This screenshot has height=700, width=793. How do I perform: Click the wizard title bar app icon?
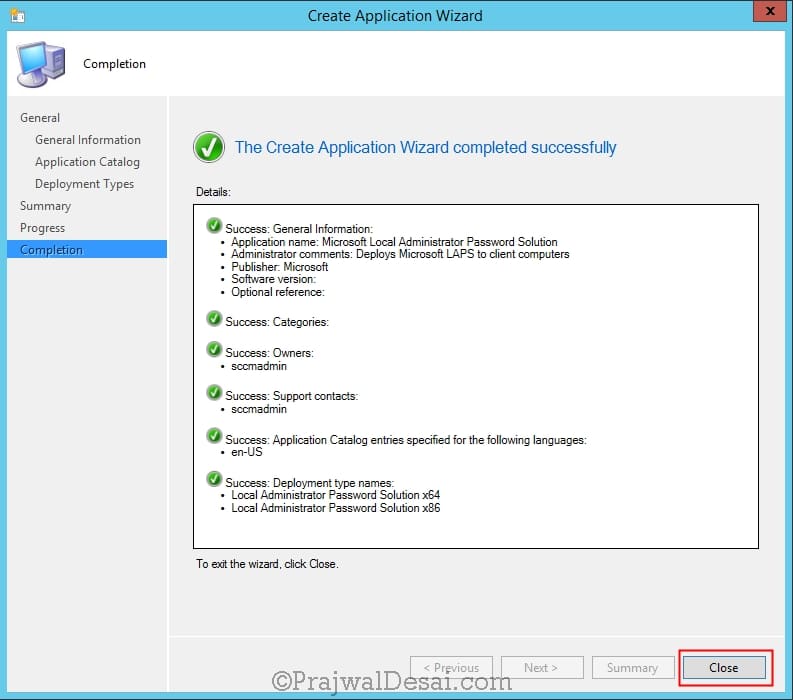point(18,16)
